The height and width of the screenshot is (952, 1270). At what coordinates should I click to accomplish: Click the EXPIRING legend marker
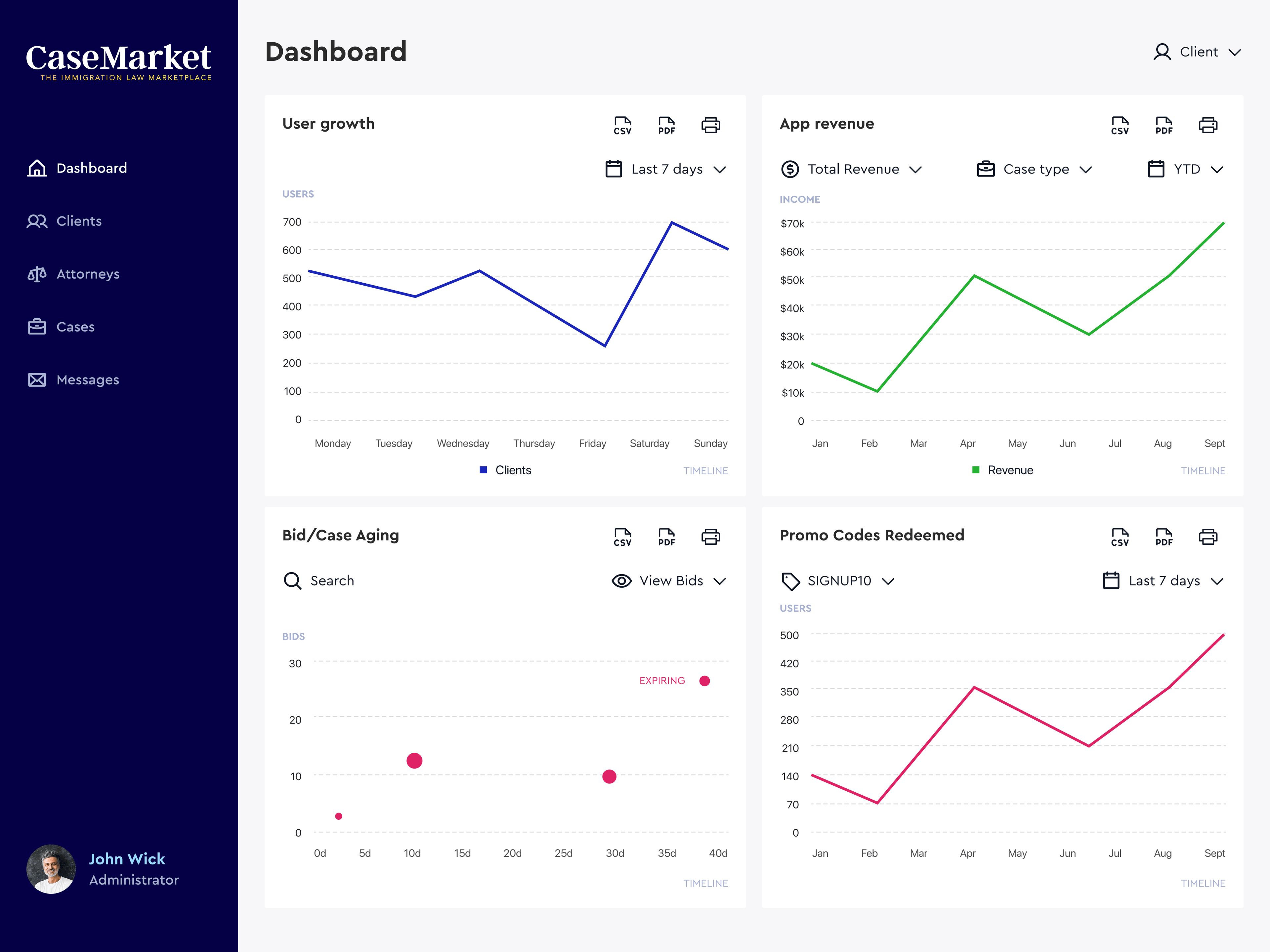[704, 681]
